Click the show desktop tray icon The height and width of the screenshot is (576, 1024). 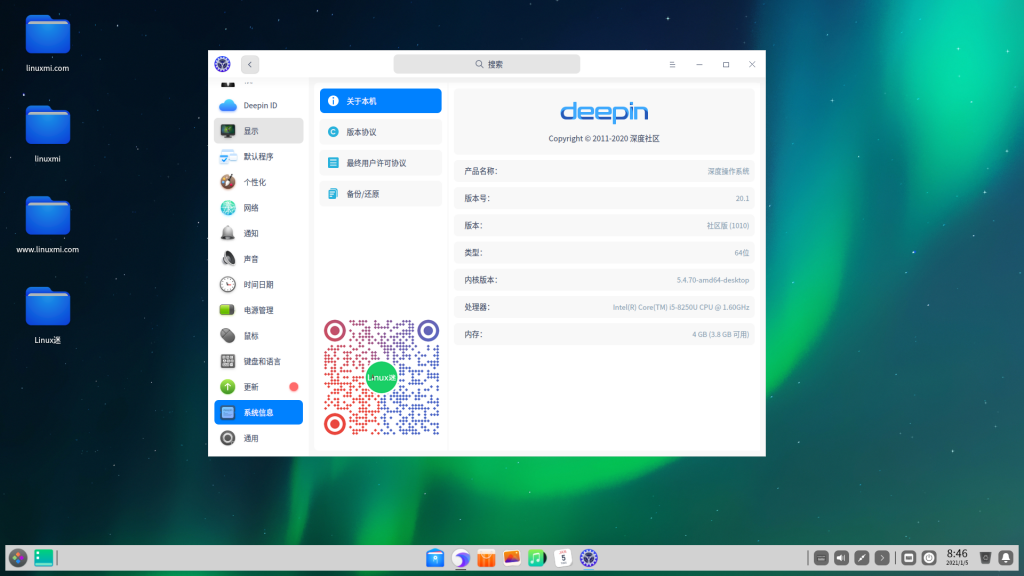tap(908, 558)
